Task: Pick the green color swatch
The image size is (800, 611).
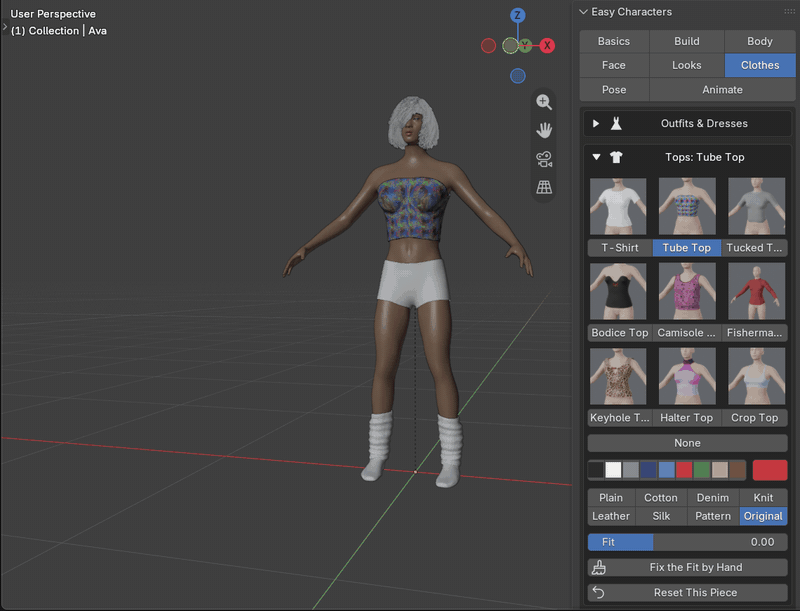Action: click(x=702, y=470)
